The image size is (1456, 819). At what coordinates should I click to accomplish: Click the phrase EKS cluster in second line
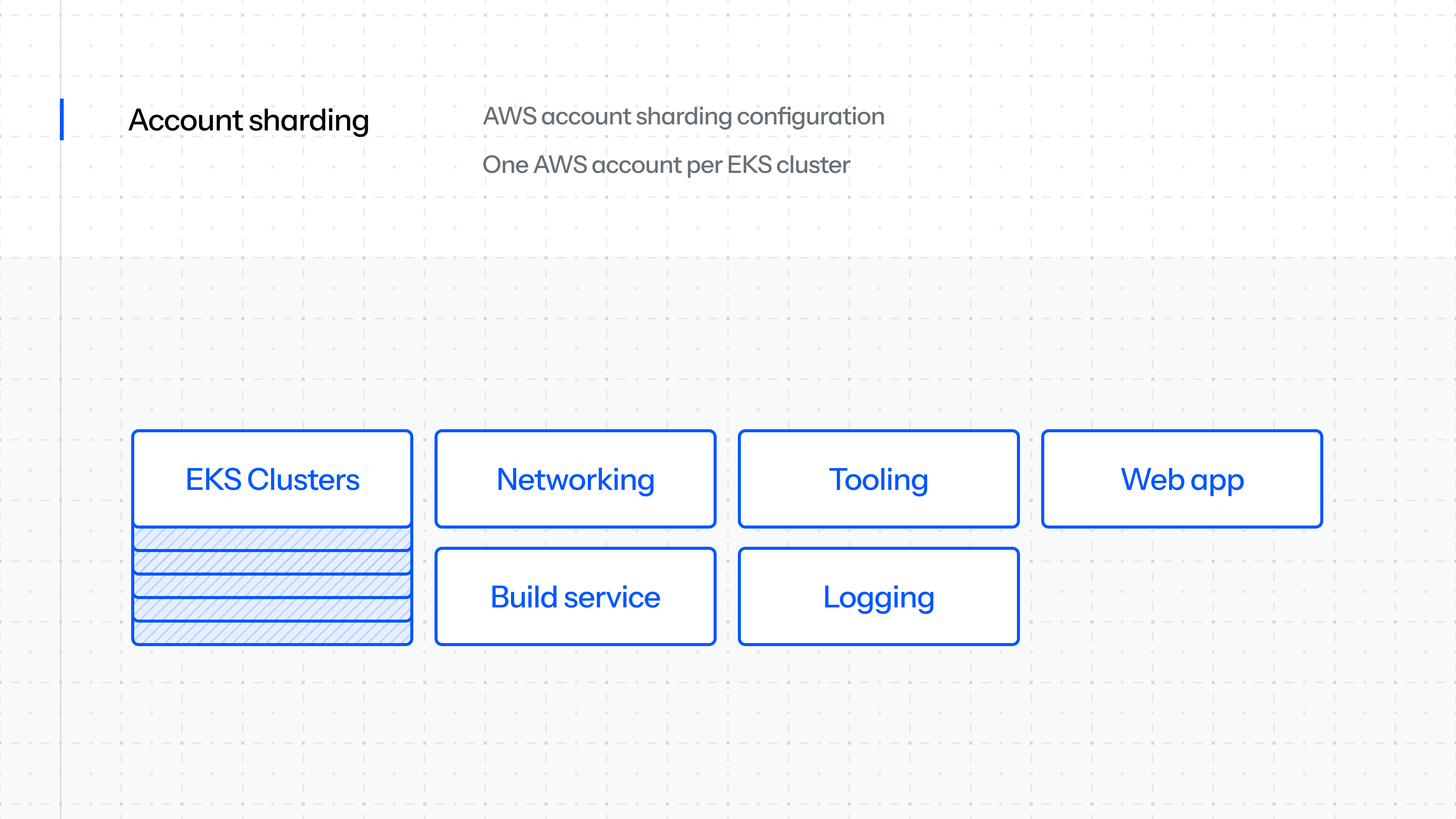(x=789, y=165)
